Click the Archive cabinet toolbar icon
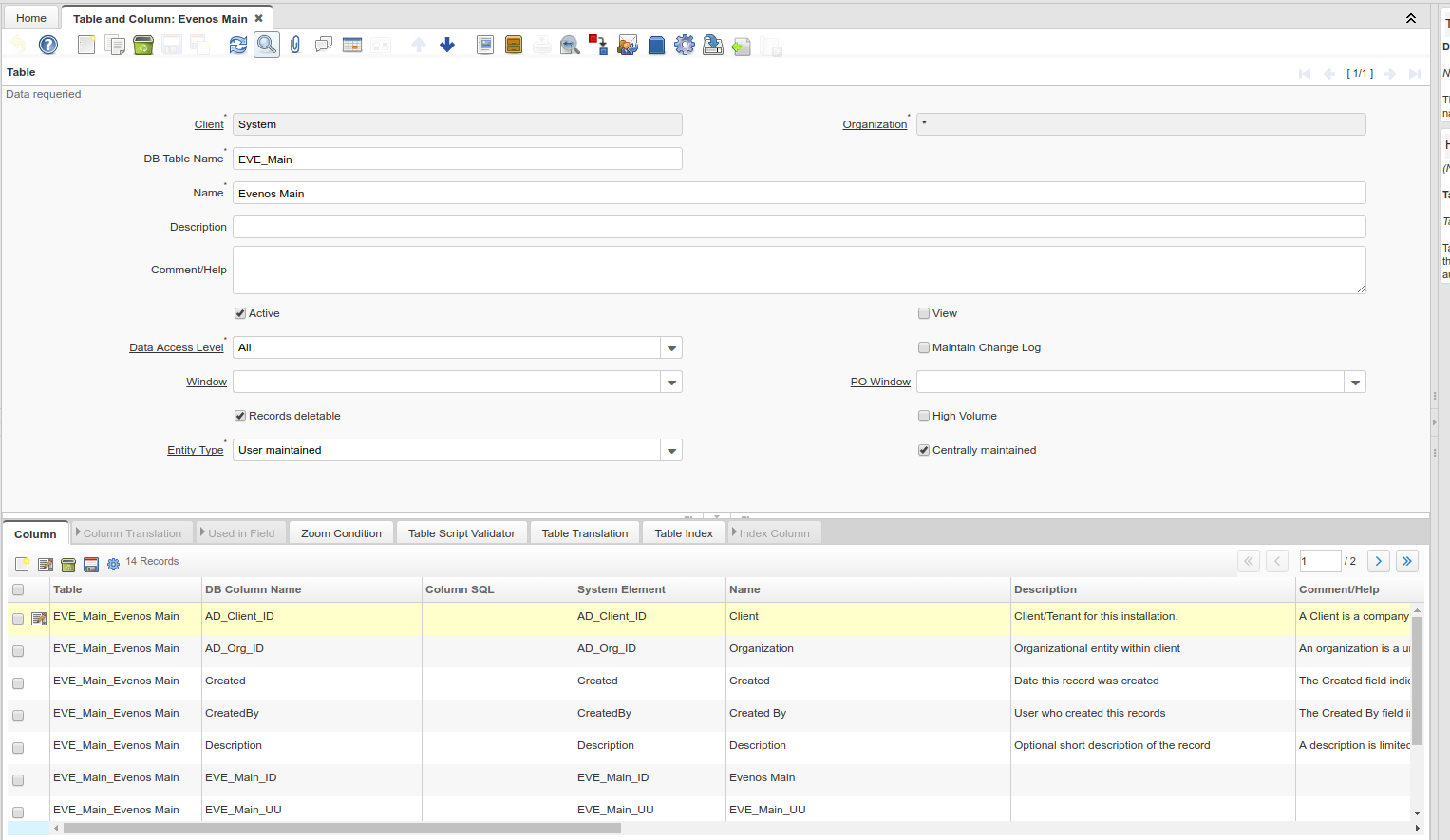Viewport: 1450px width, 840px height. coord(514,45)
